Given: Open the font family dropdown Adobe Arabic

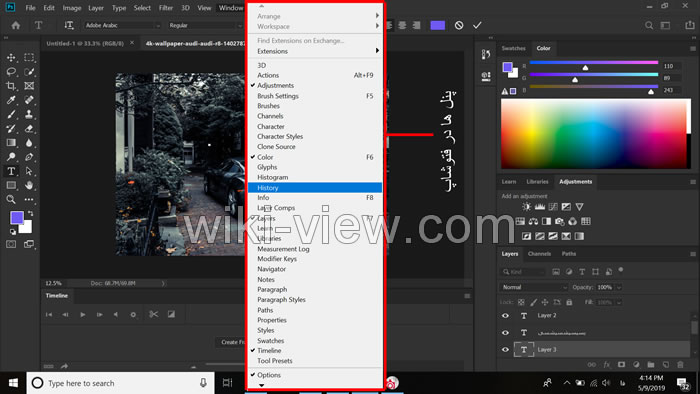Looking at the screenshot, I should pyautogui.click(x=122, y=25).
